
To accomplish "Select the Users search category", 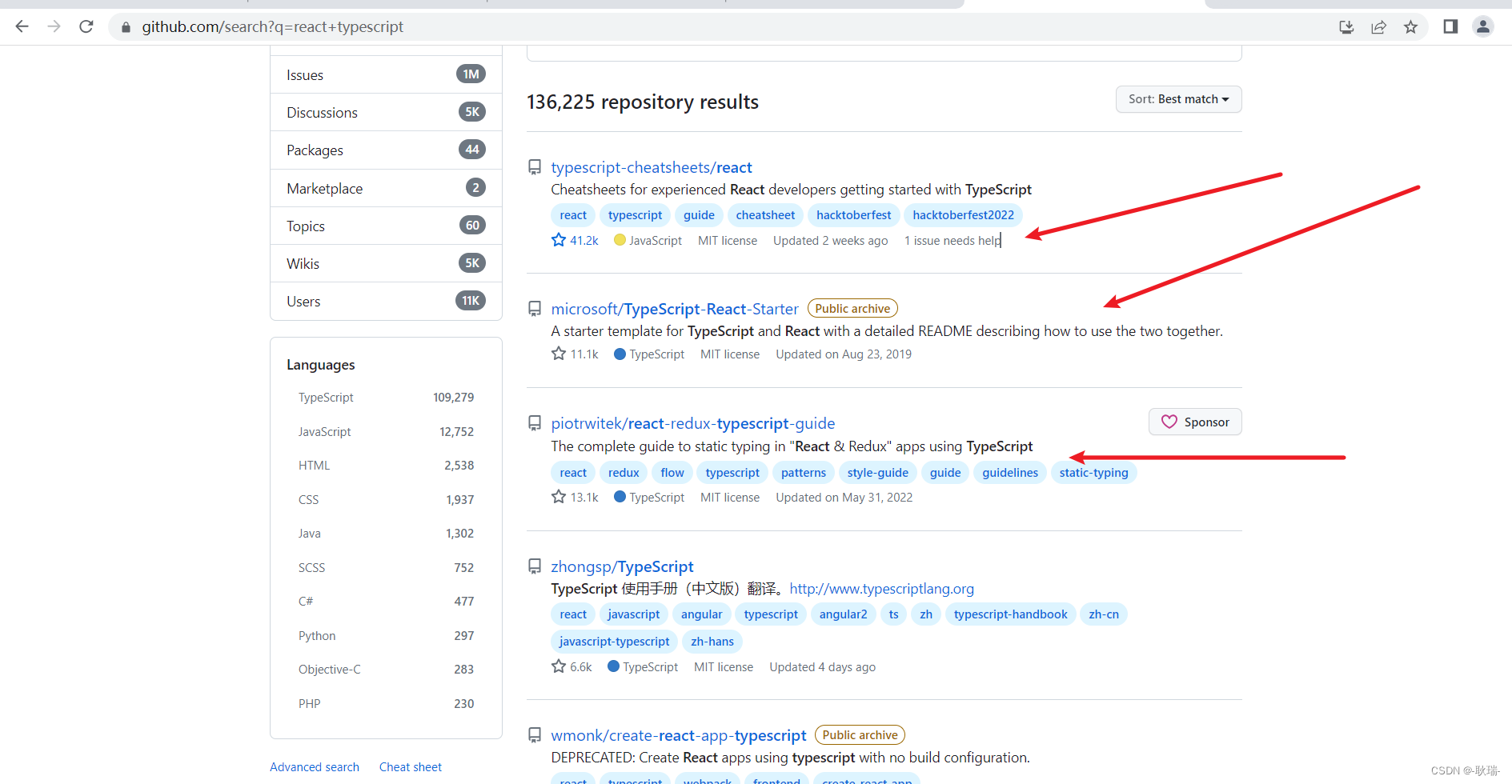I will point(386,301).
